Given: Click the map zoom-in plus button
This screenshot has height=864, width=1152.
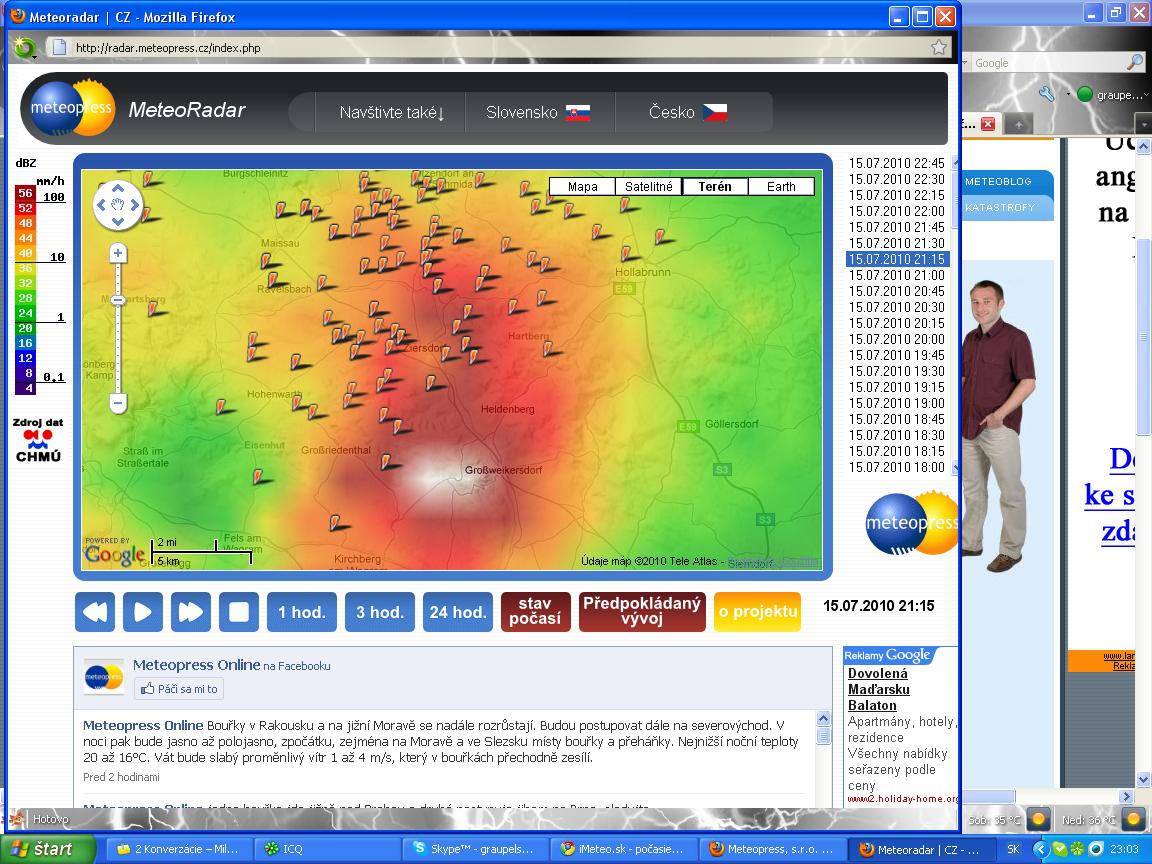Looking at the screenshot, I should pos(118,254).
